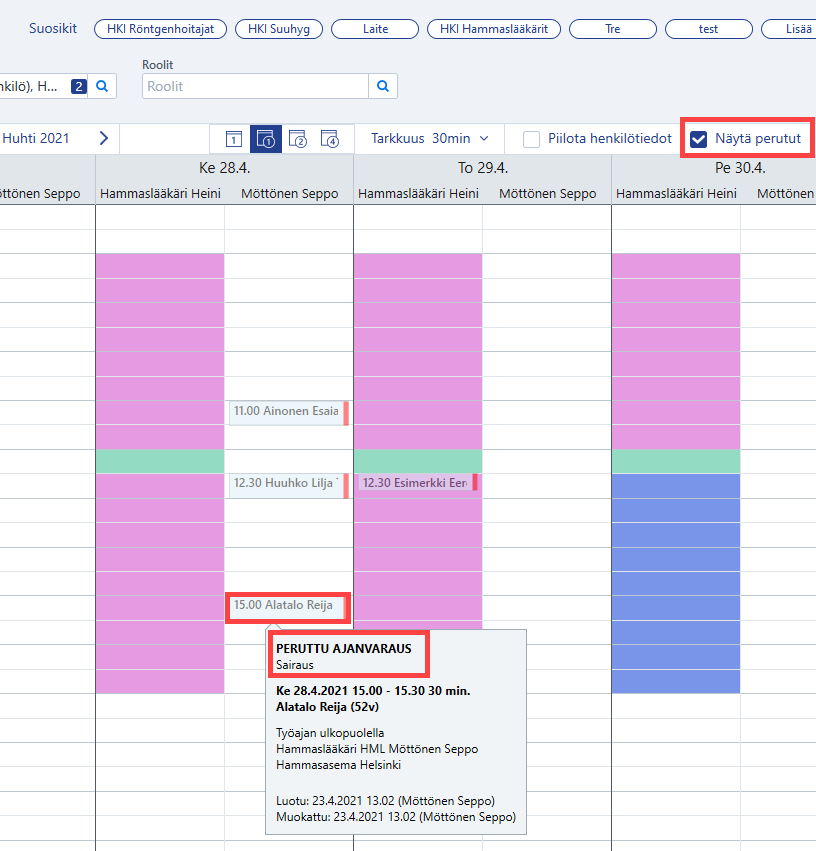The image size is (816, 851).
Task: Select the HKI Röntgenhoitajat favorite
Action: [x=161, y=29]
